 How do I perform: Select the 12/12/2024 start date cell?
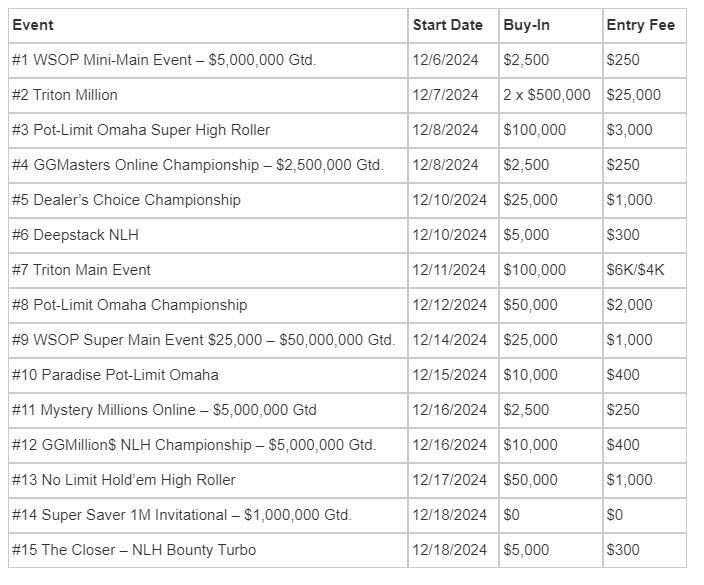click(x=450, y=305)
